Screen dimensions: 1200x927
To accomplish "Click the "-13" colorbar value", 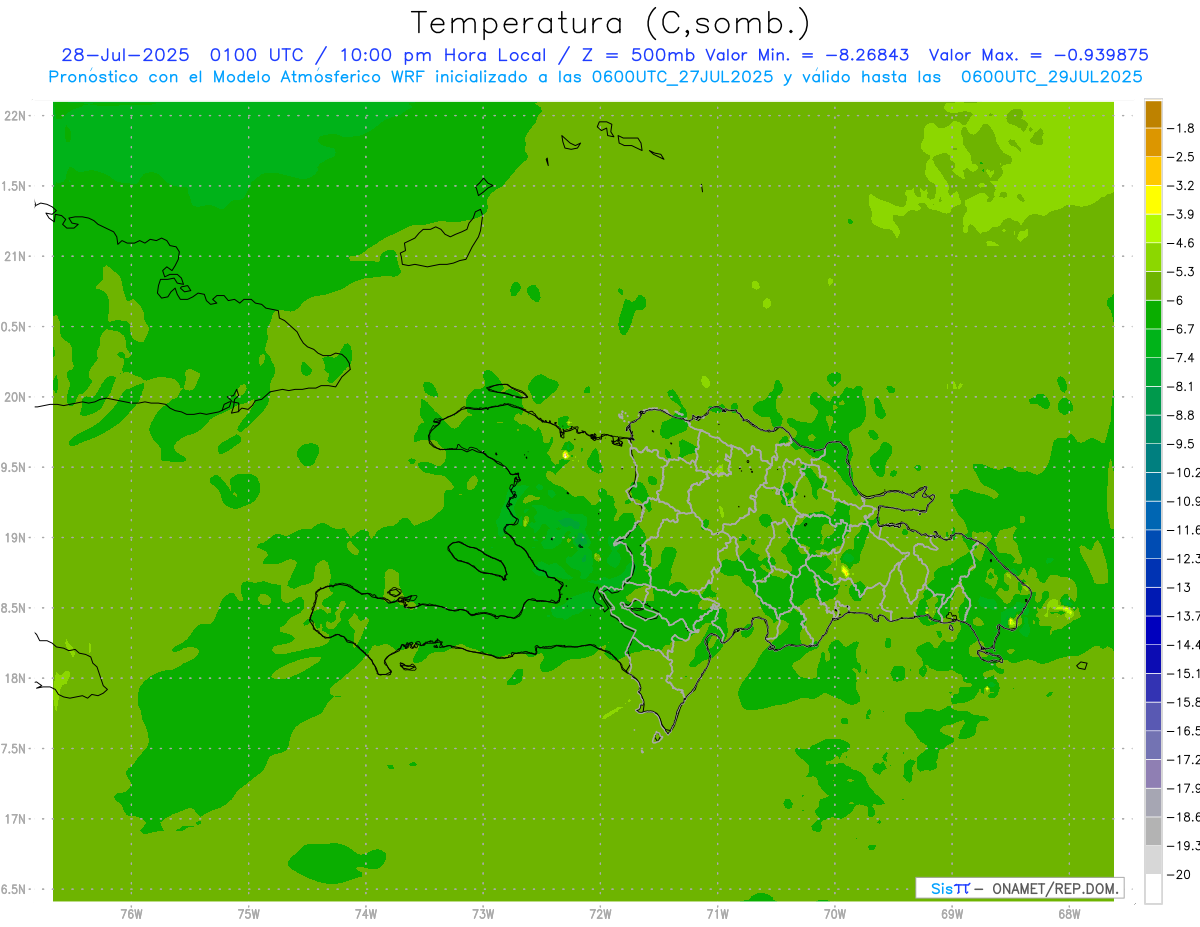I will (x=1179, y=587).
